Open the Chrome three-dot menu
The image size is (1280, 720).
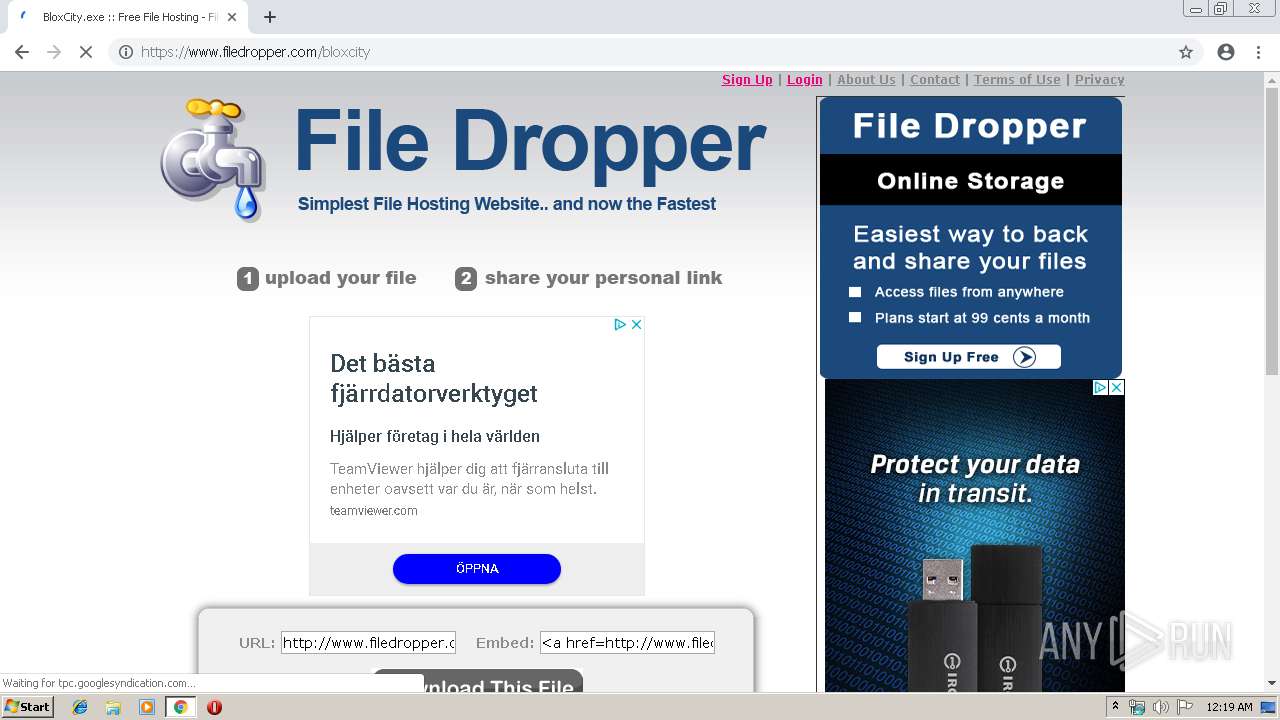pyautogui.click(x=1258, y=52)
